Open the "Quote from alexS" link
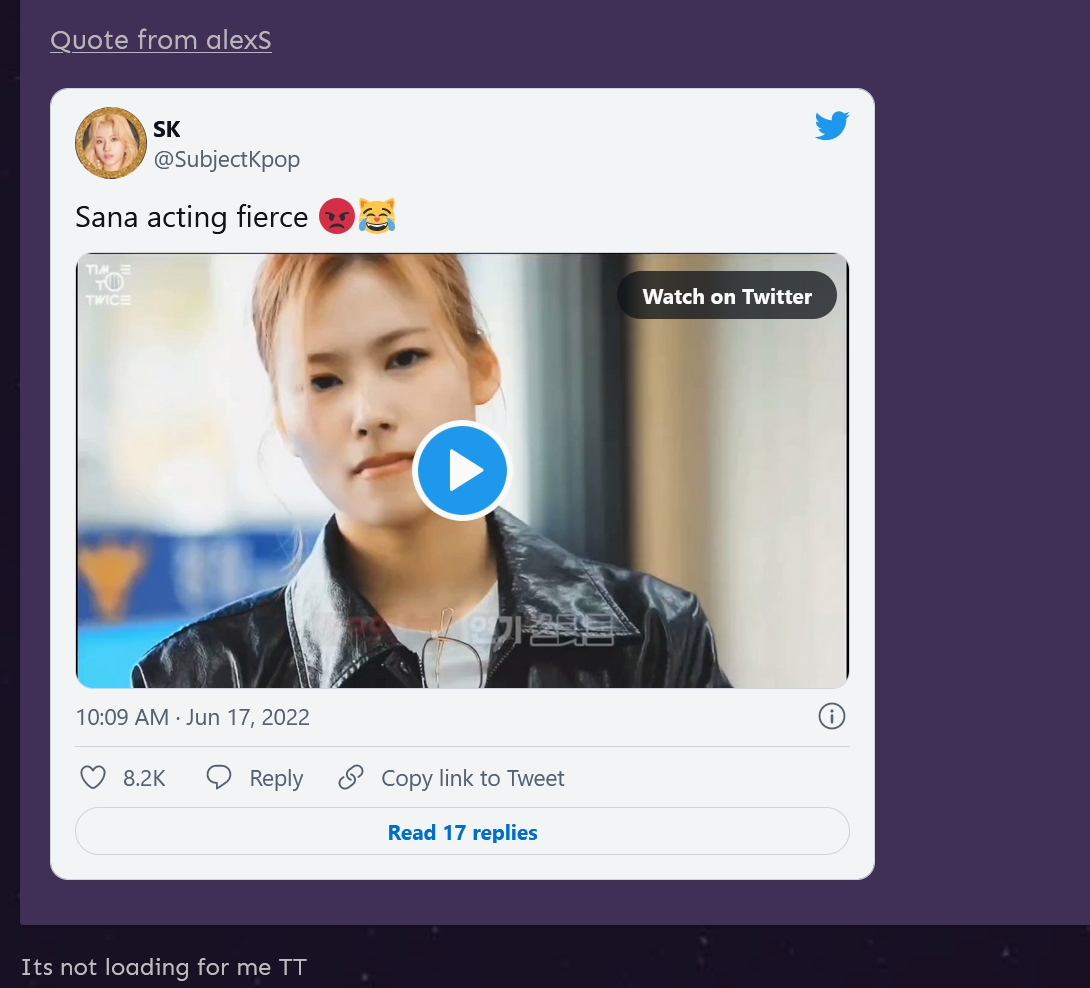This screenshot has width=1090, height=988. tap(161, 40)
